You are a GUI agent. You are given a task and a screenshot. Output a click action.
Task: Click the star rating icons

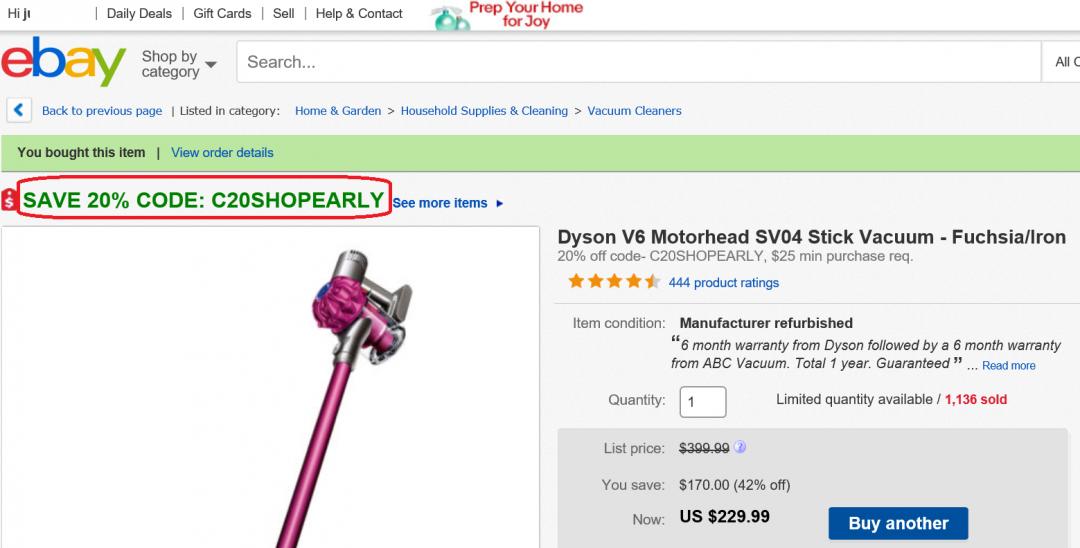point(614,282)
